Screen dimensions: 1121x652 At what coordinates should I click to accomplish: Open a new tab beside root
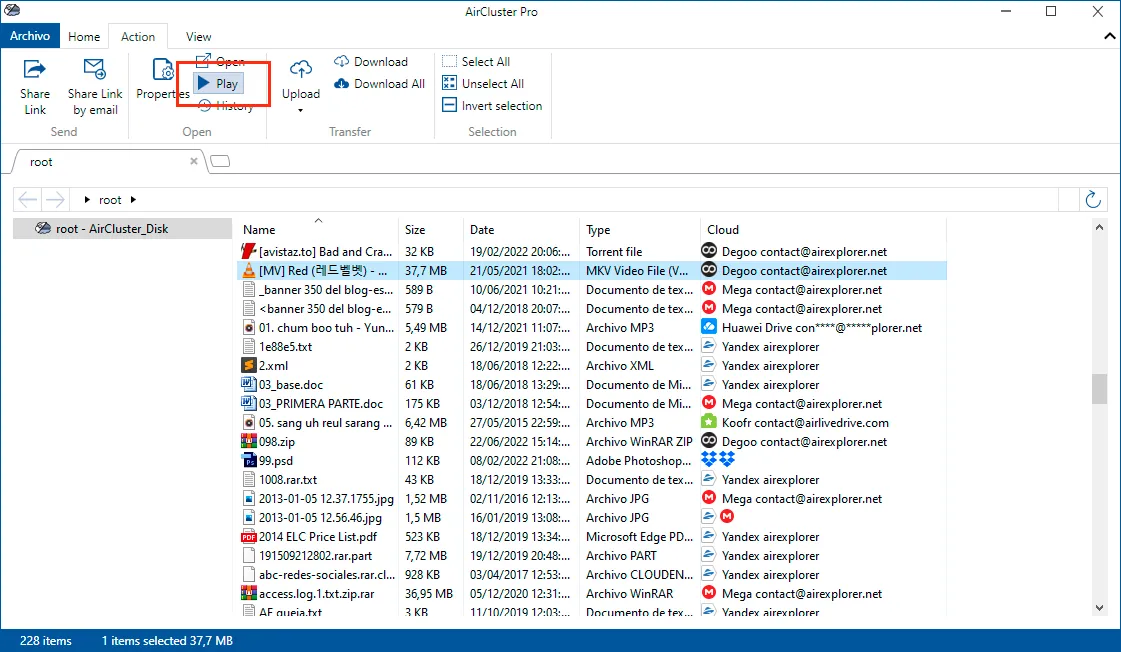point(220,161)
